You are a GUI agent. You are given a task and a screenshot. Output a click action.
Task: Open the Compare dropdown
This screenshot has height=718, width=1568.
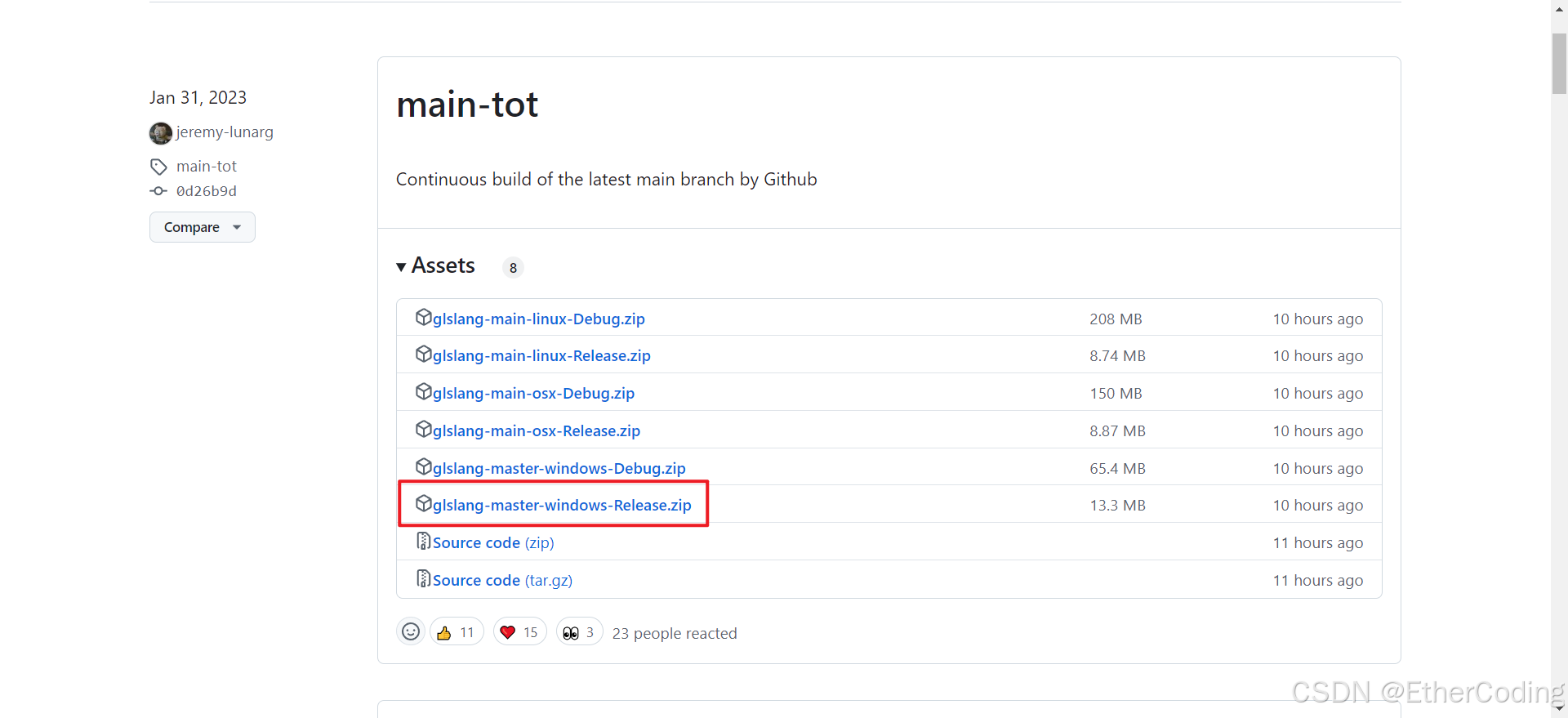coord(203,227)
